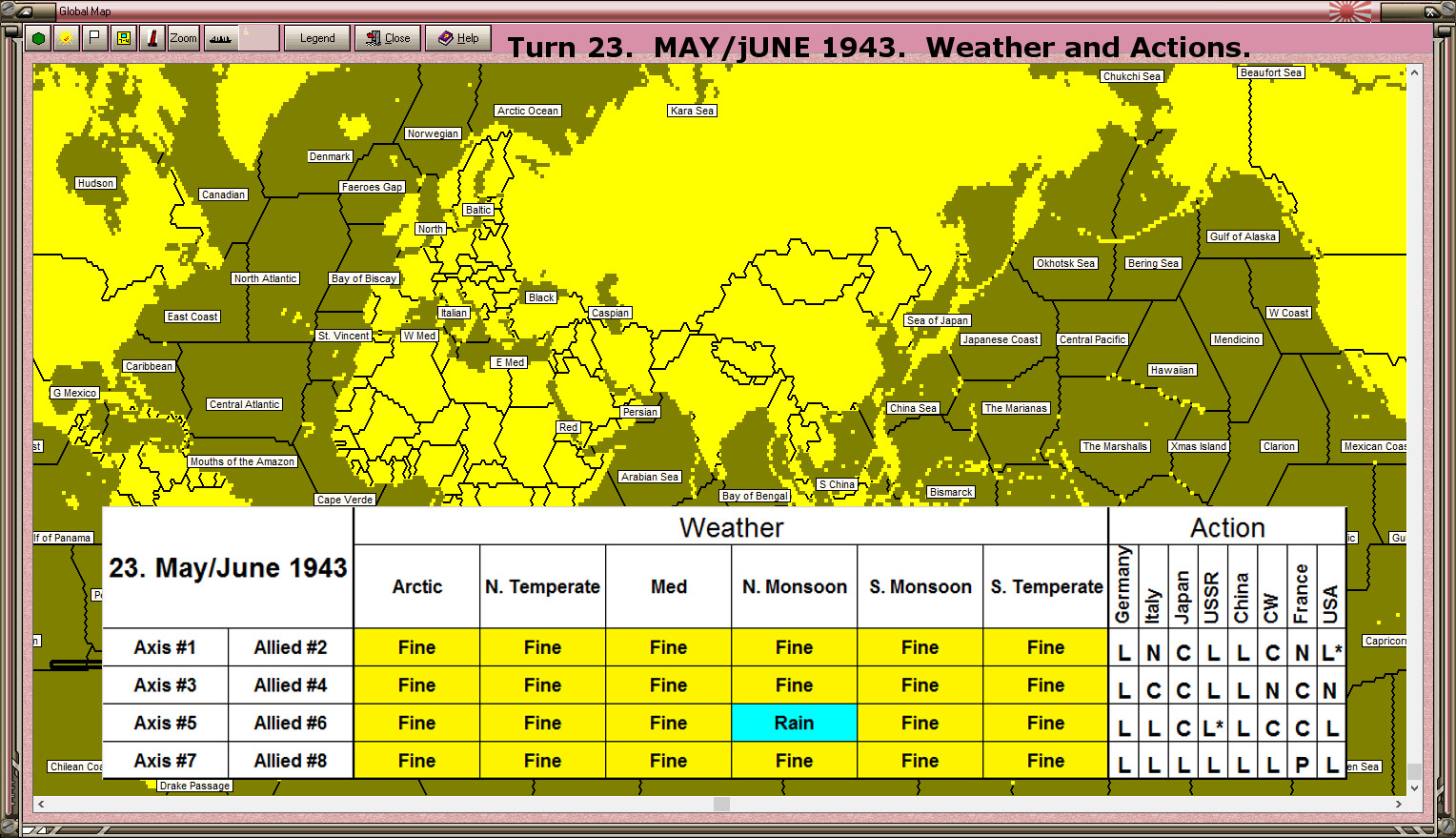Click the Central Pacific sea zone label

[1092, 338]
